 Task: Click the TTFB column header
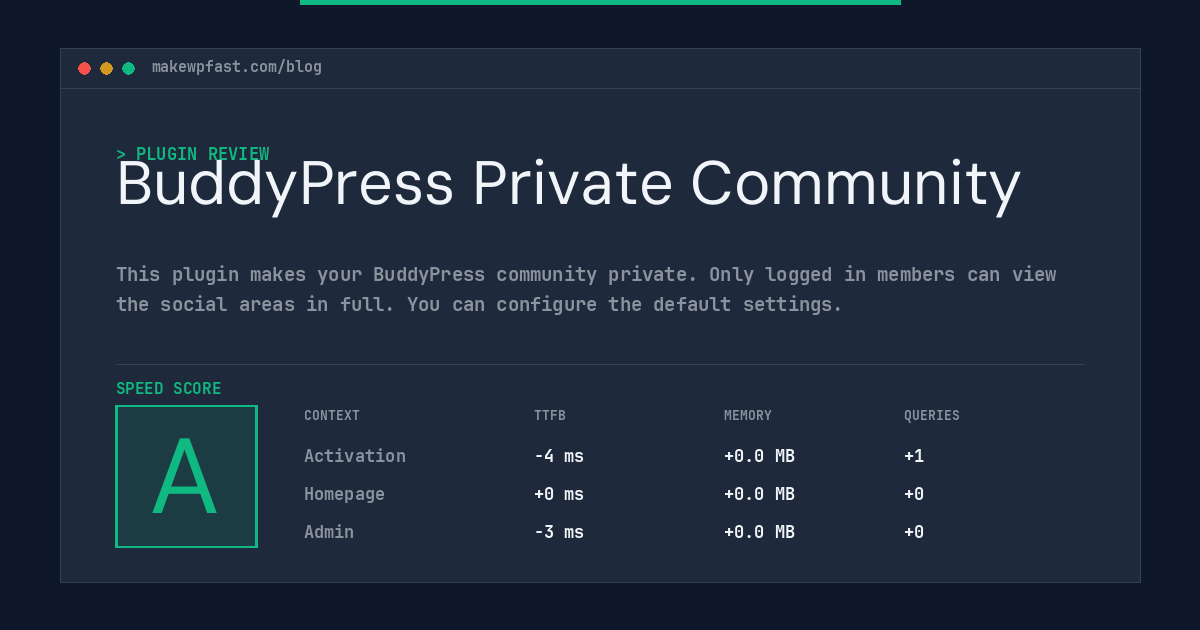pos(550,416)
